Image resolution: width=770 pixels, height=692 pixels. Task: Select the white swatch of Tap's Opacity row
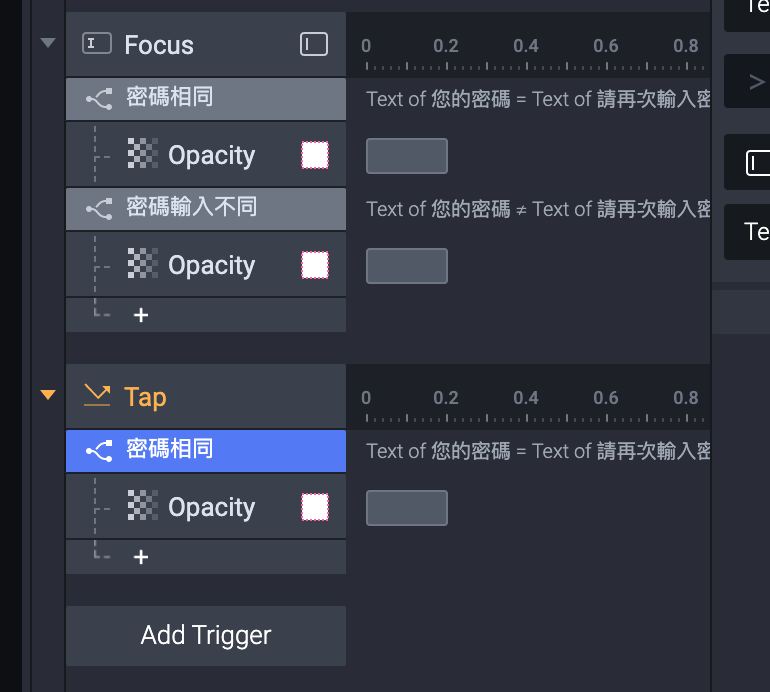pos(315,507)
